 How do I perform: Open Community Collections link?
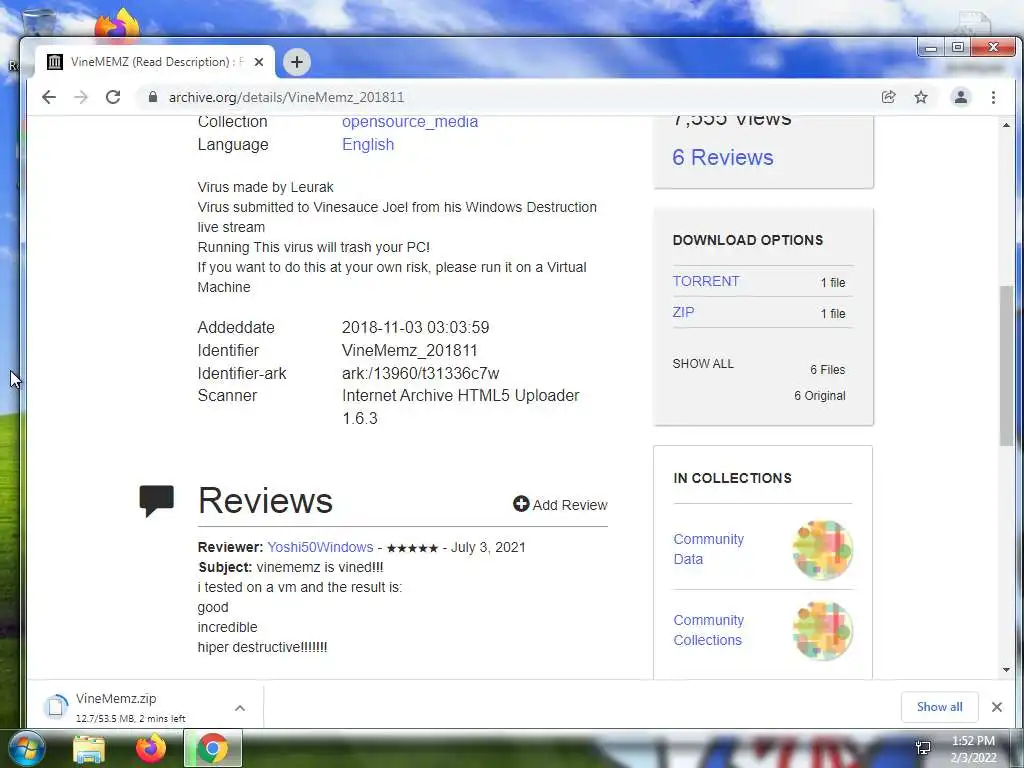pyautogui.click(x=708, y=630)
